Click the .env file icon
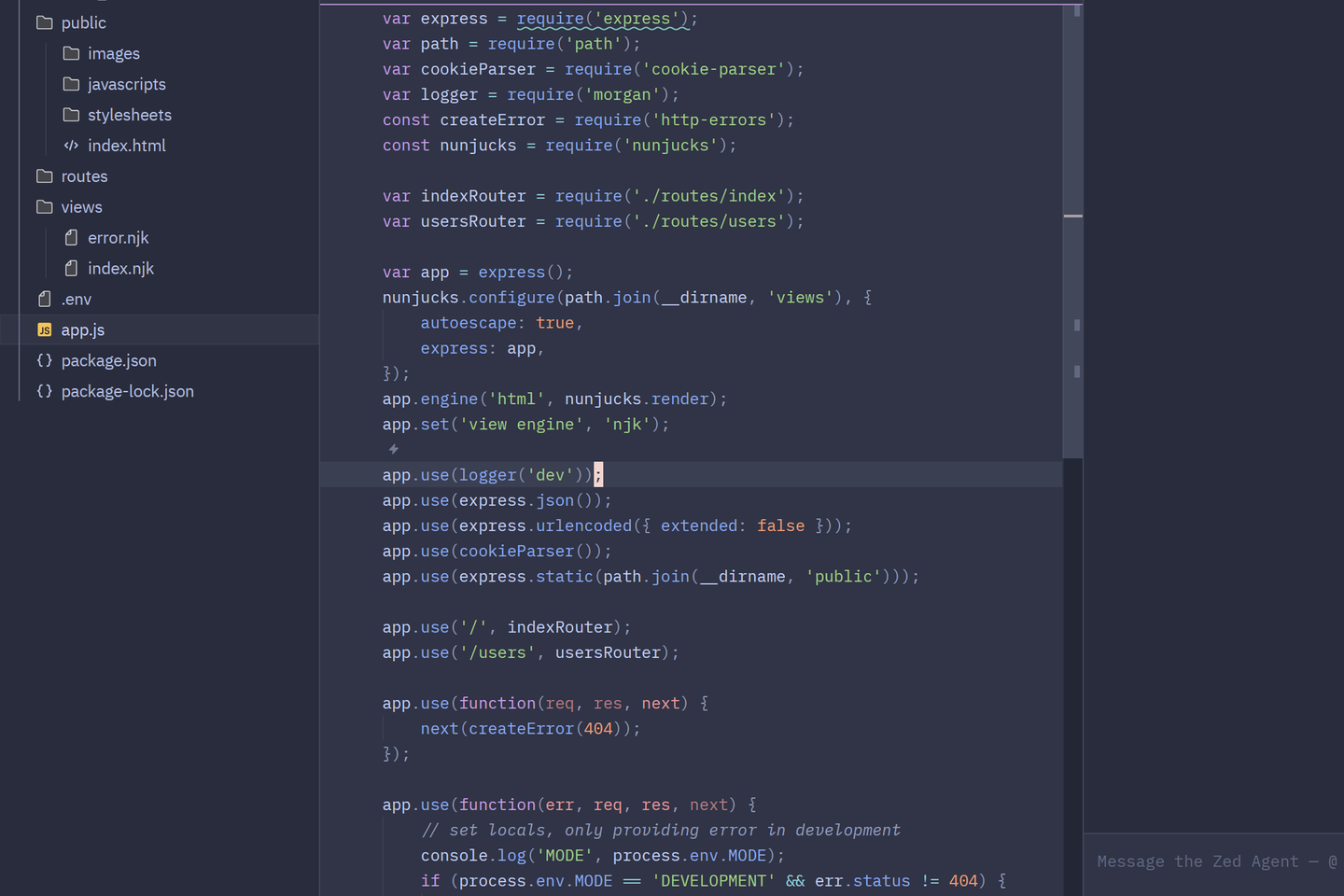The height and width of the screenshot is (896, 1344). (x=44, y=300)
